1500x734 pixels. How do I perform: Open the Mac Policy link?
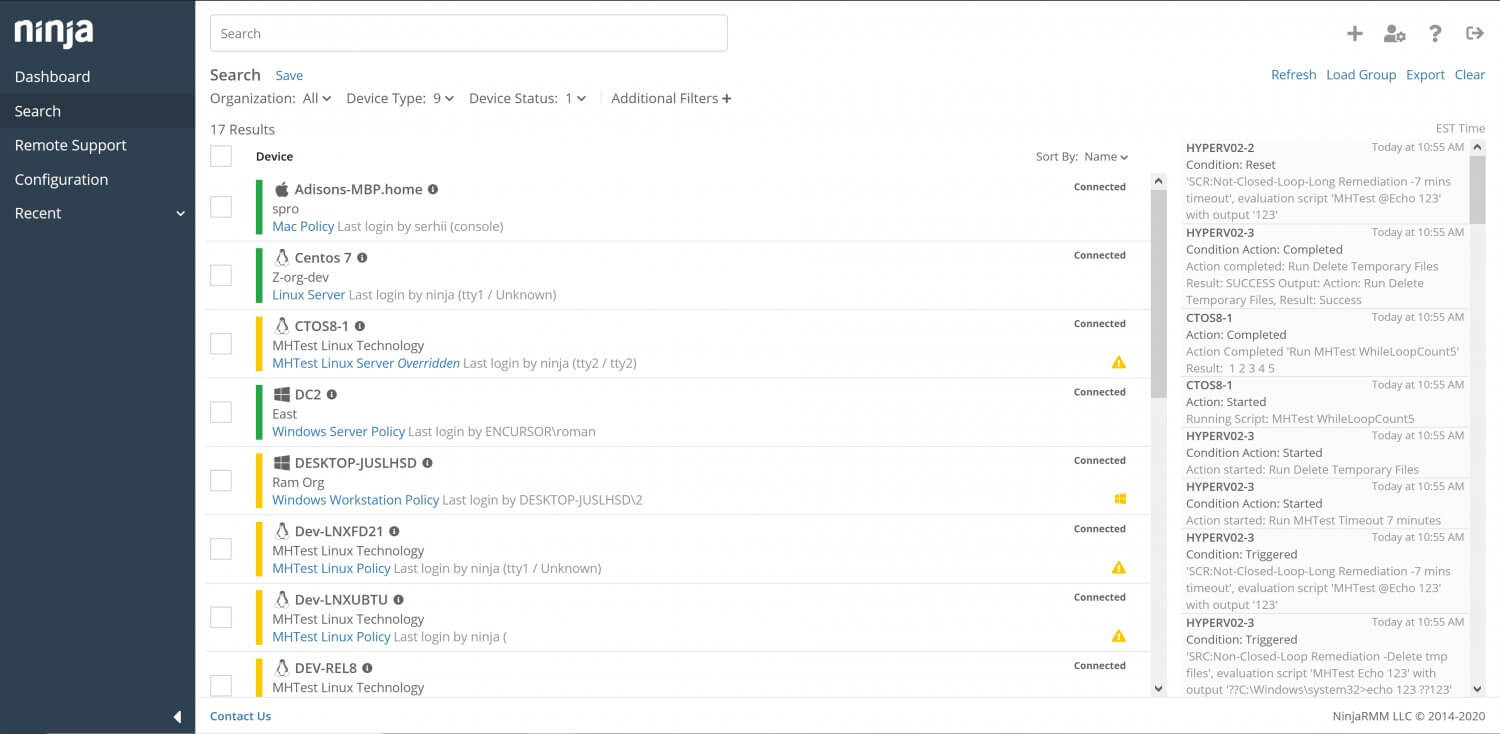click(303, 227)
